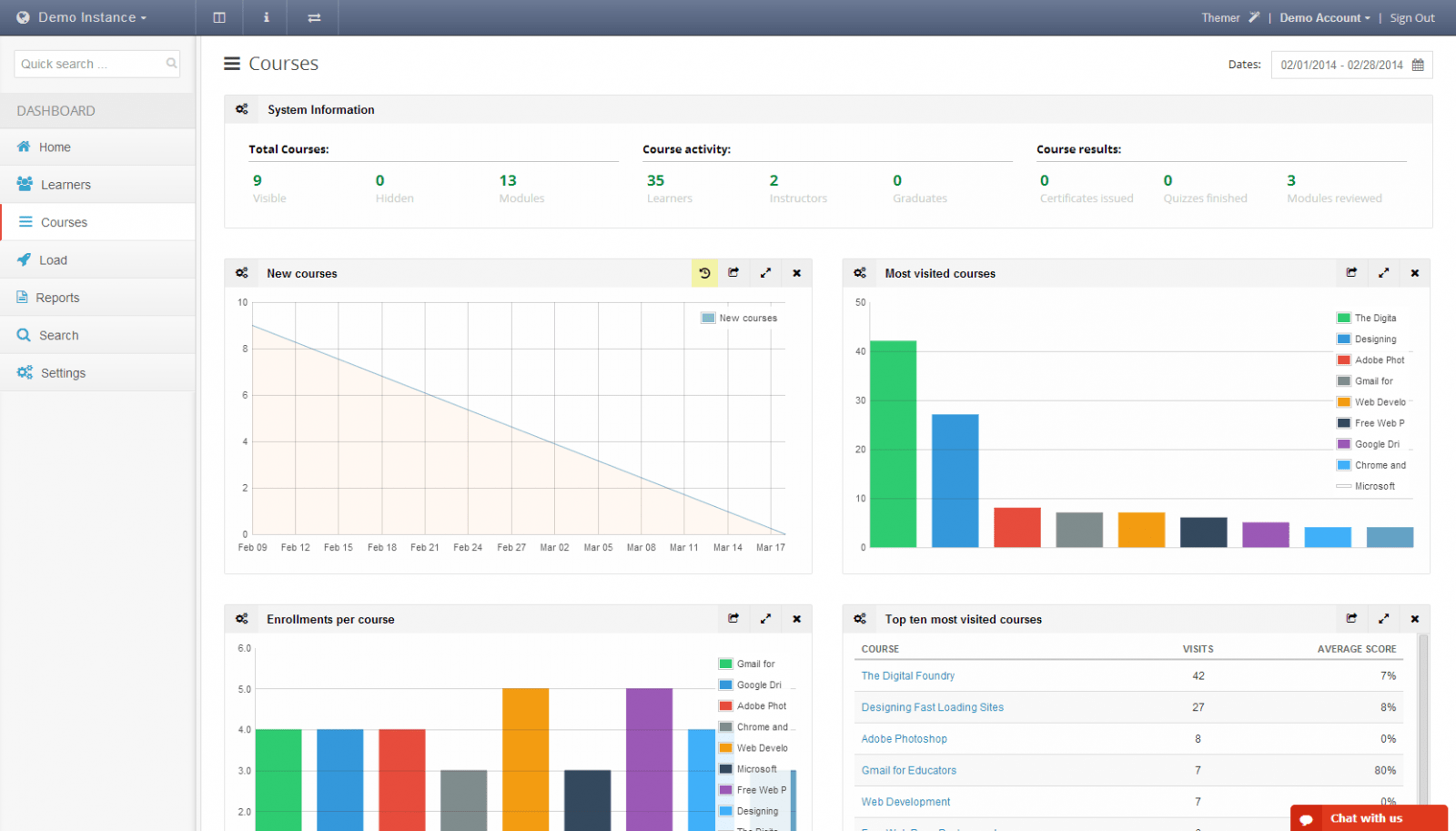This screenshot has width=1456, height=831.
Task: Open the dates range picker field
Action: [x=1341, y=65]
